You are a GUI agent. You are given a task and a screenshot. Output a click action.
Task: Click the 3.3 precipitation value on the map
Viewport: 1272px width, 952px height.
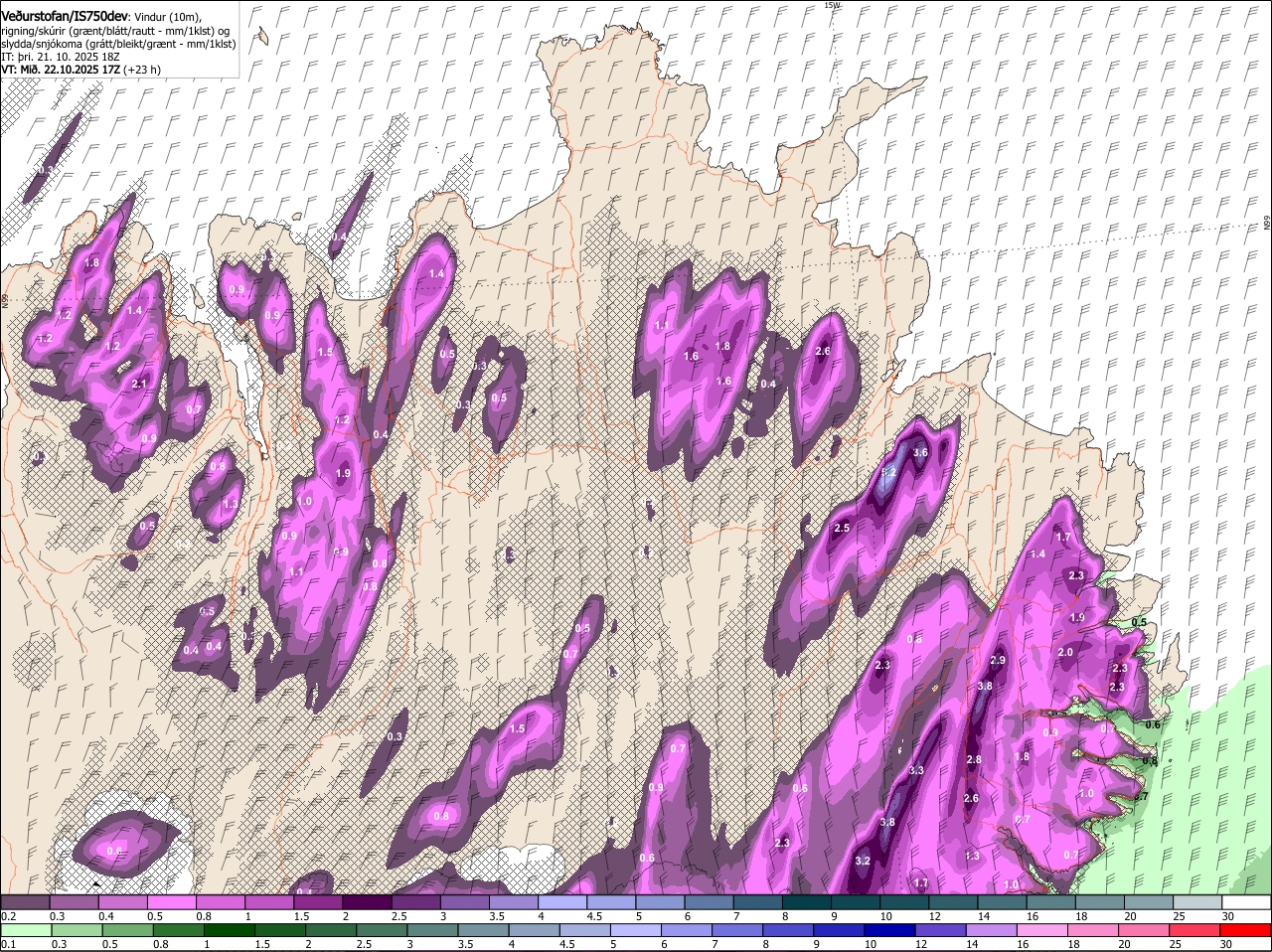(916, 771)
